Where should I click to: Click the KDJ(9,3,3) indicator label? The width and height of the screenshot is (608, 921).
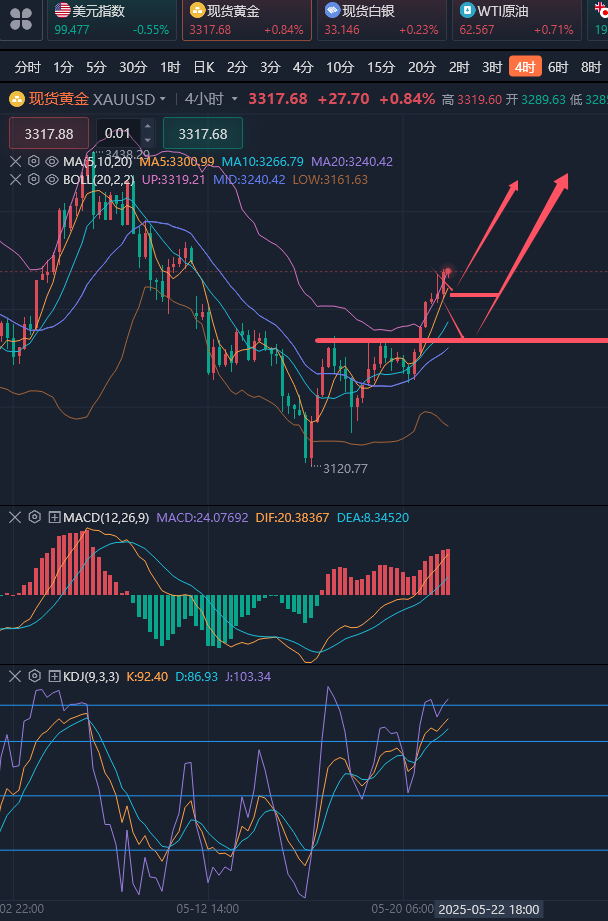pos(90,677)
